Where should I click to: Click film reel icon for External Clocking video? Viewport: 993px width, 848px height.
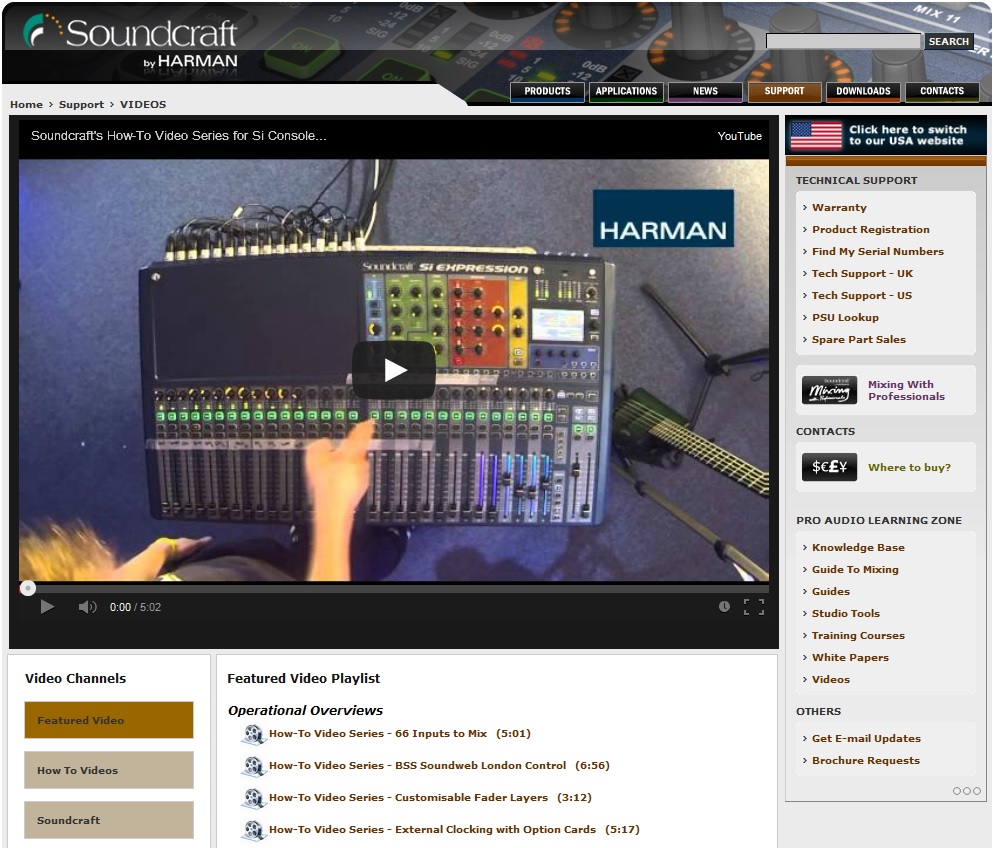coord(253,830)
